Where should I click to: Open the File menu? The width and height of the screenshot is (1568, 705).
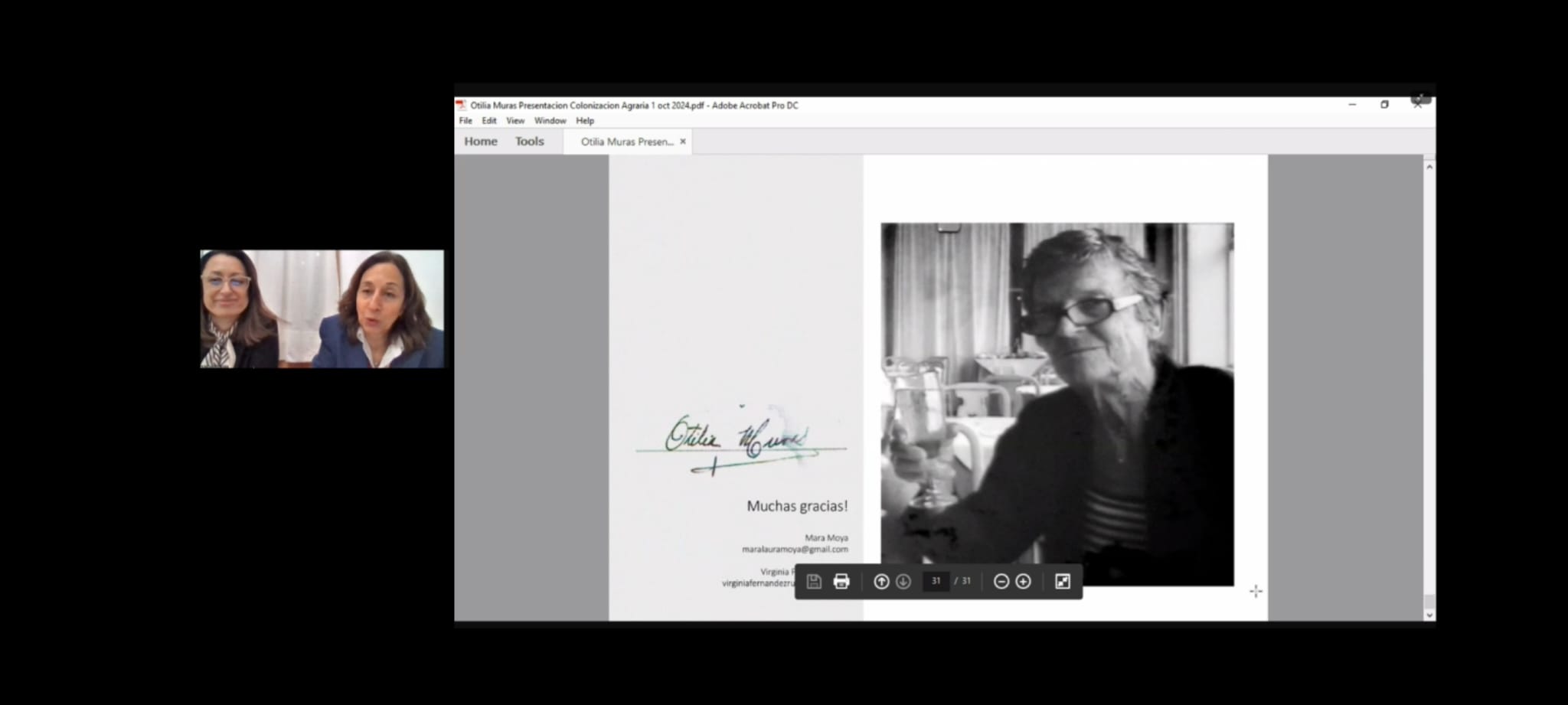tap(465, 121)
